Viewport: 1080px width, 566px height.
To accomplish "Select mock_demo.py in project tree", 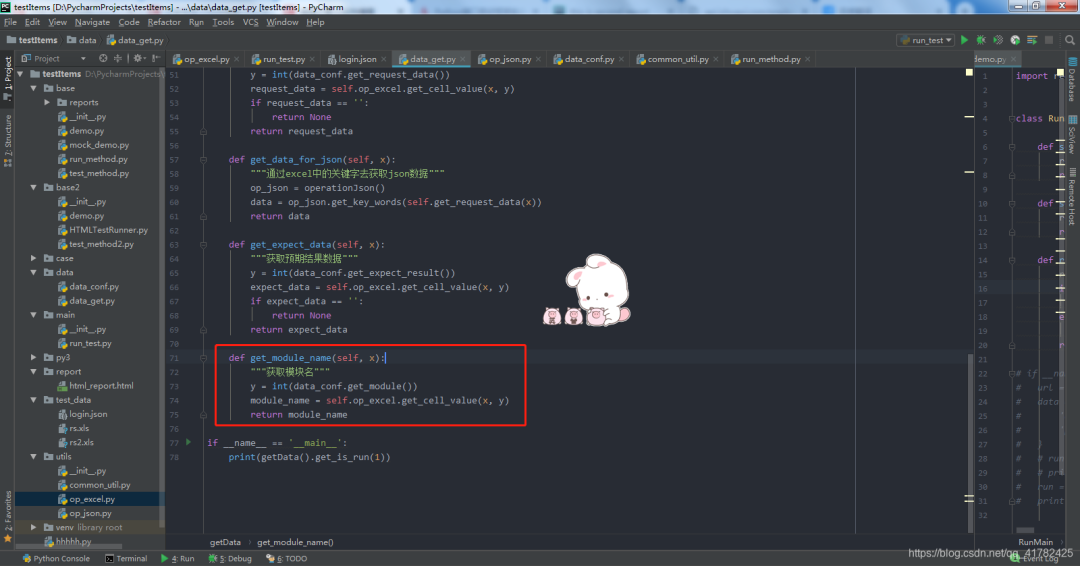I will 98,145.
